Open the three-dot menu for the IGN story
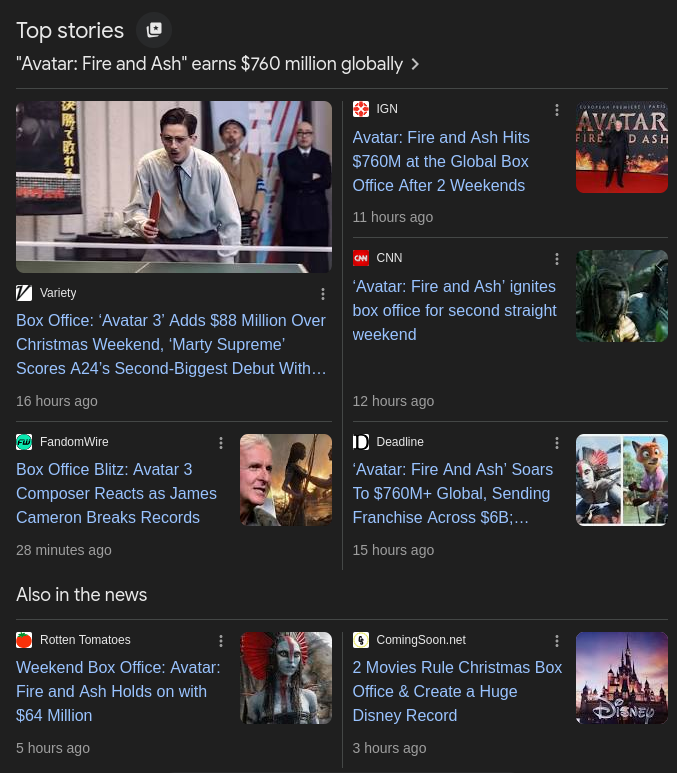Viewport: 677px width, 773px height. [557, 109]
